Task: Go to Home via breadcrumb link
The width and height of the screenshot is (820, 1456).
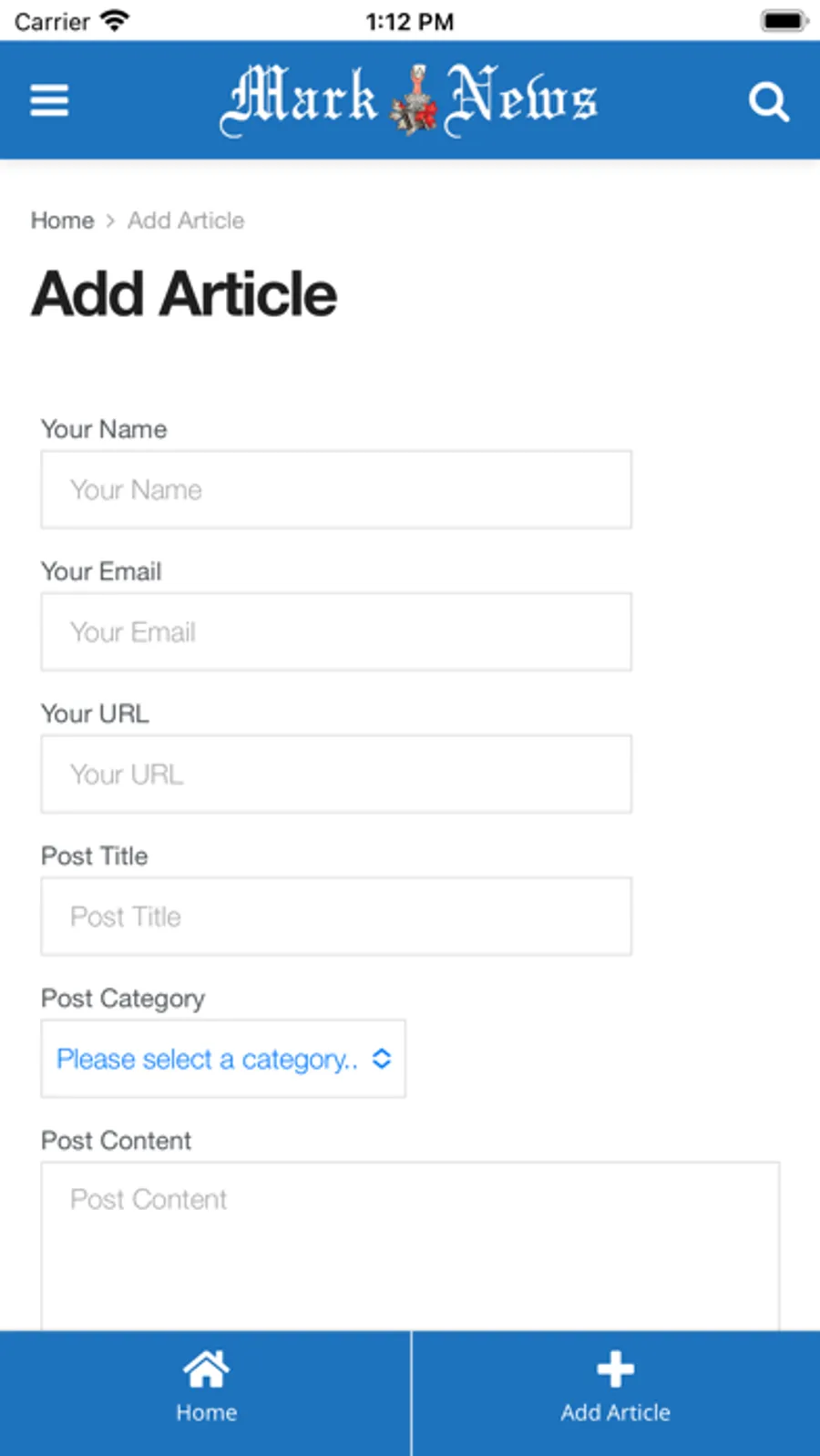Action: click(x=62, y=220)
